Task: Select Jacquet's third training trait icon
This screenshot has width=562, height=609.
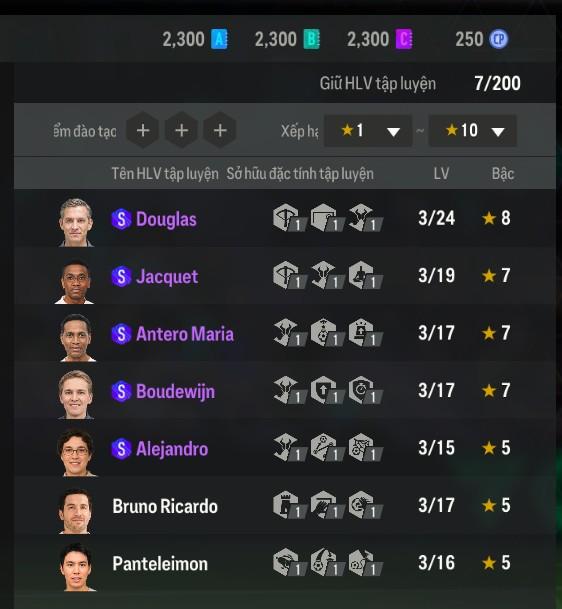Action: 365,275
